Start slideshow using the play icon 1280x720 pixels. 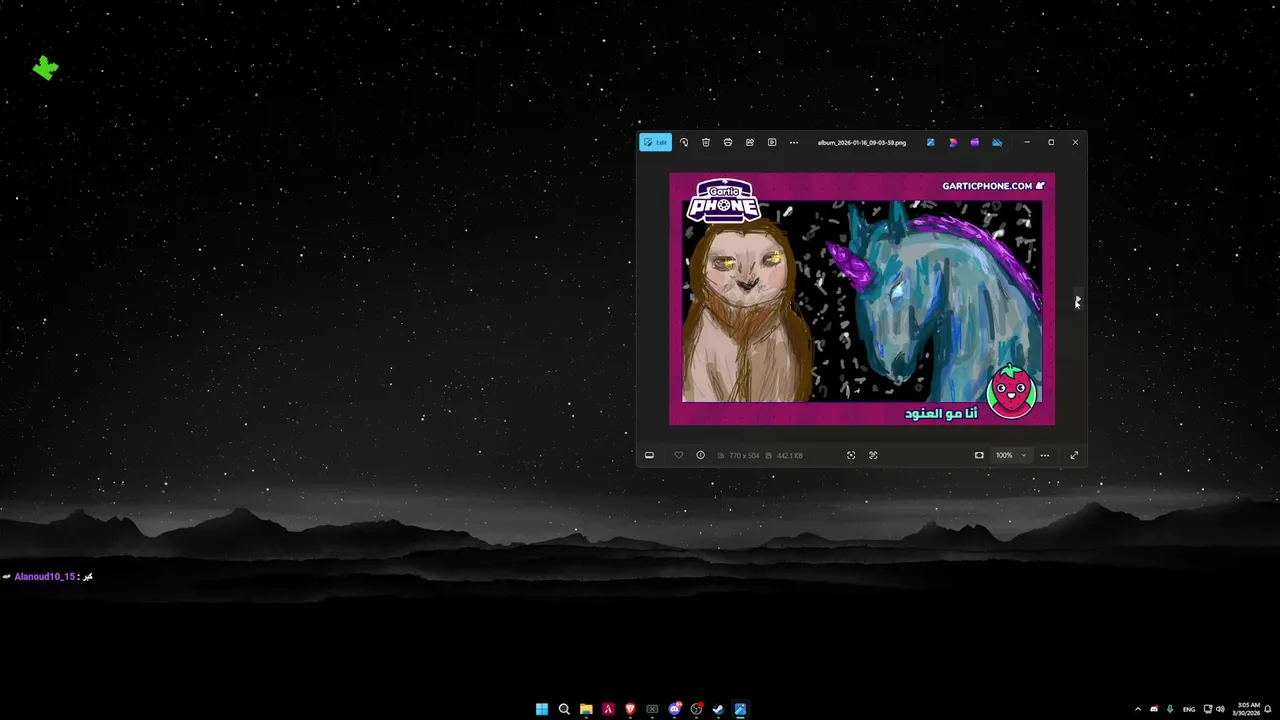[772, 142]
